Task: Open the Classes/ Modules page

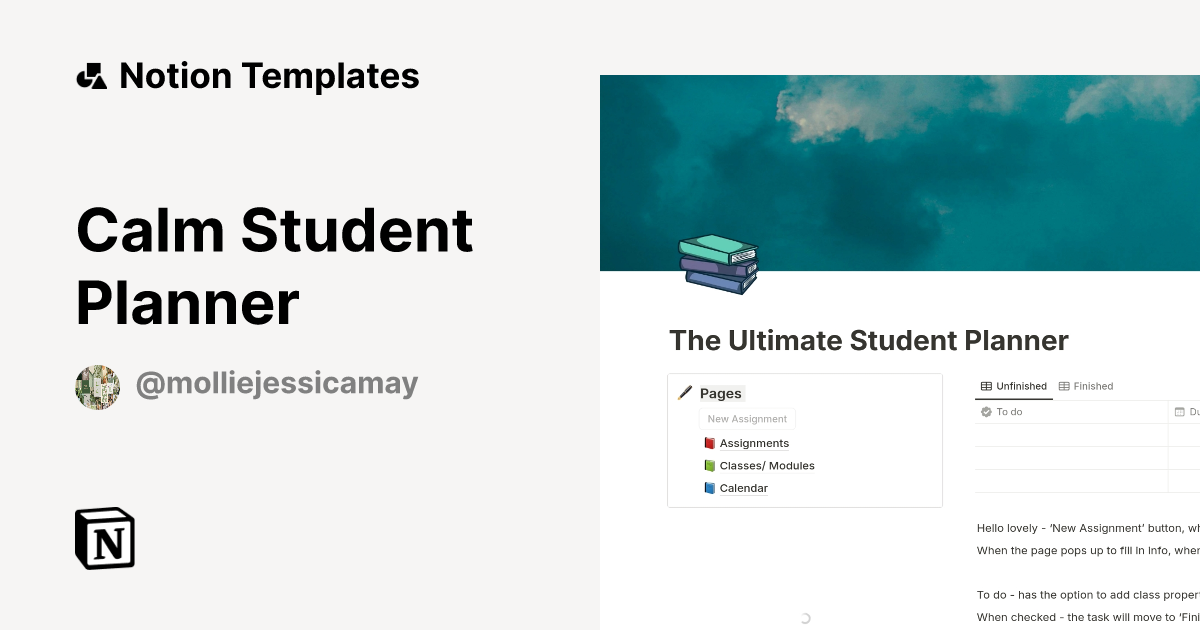Action: pos(767,465)
